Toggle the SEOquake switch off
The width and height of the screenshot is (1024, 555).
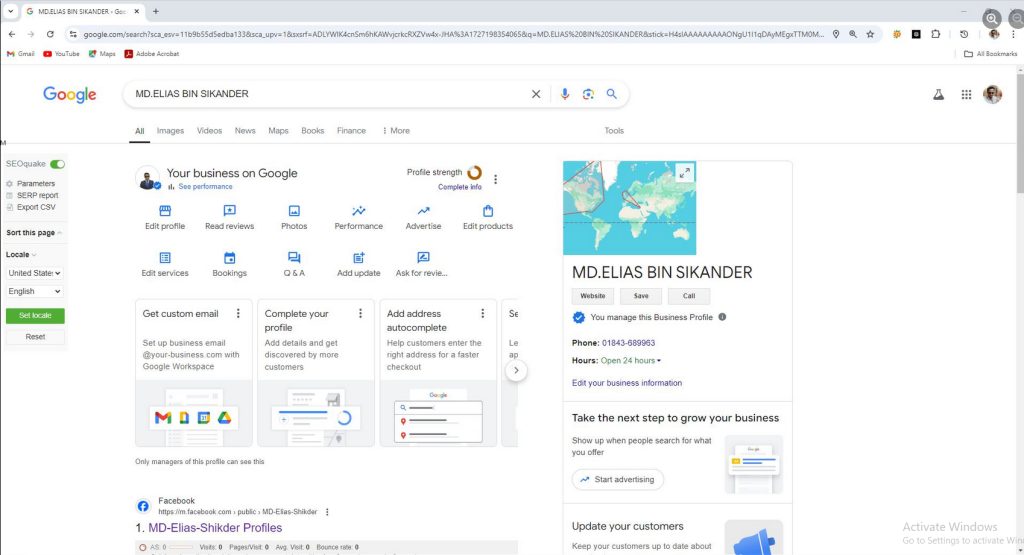(x=57, y=164)
